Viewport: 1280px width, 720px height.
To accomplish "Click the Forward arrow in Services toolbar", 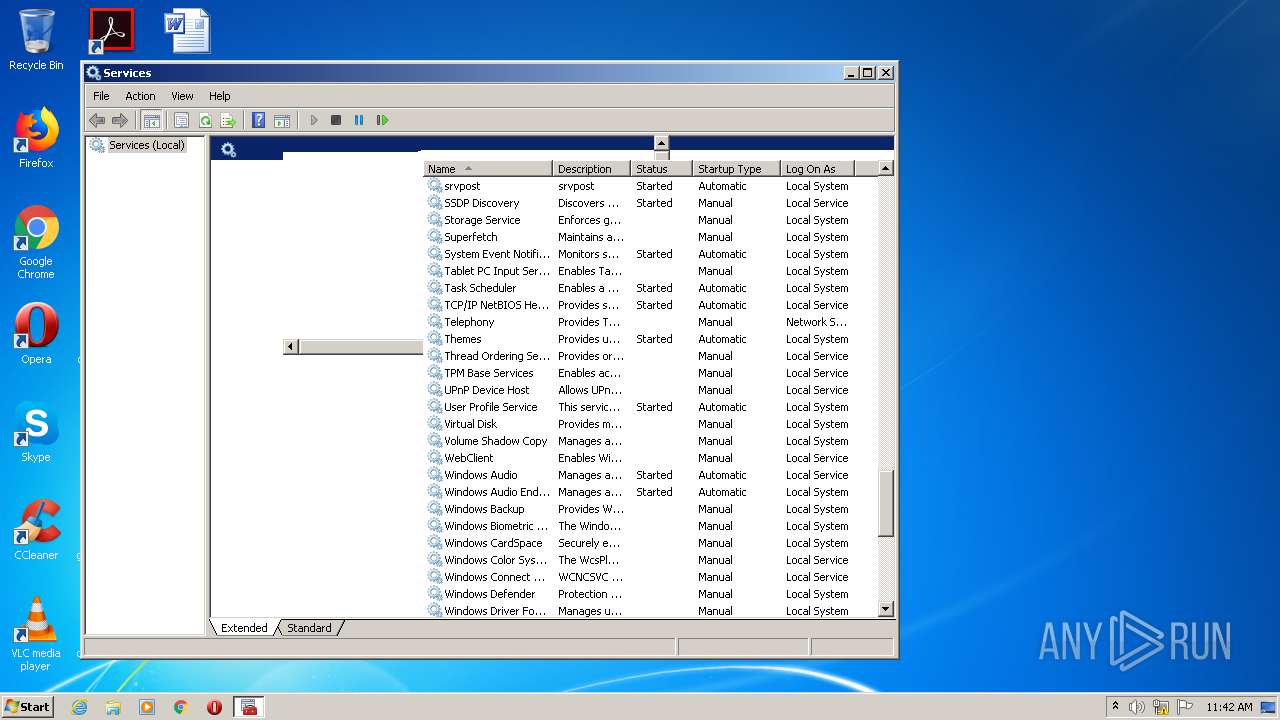I will click(x=120, y=120).
